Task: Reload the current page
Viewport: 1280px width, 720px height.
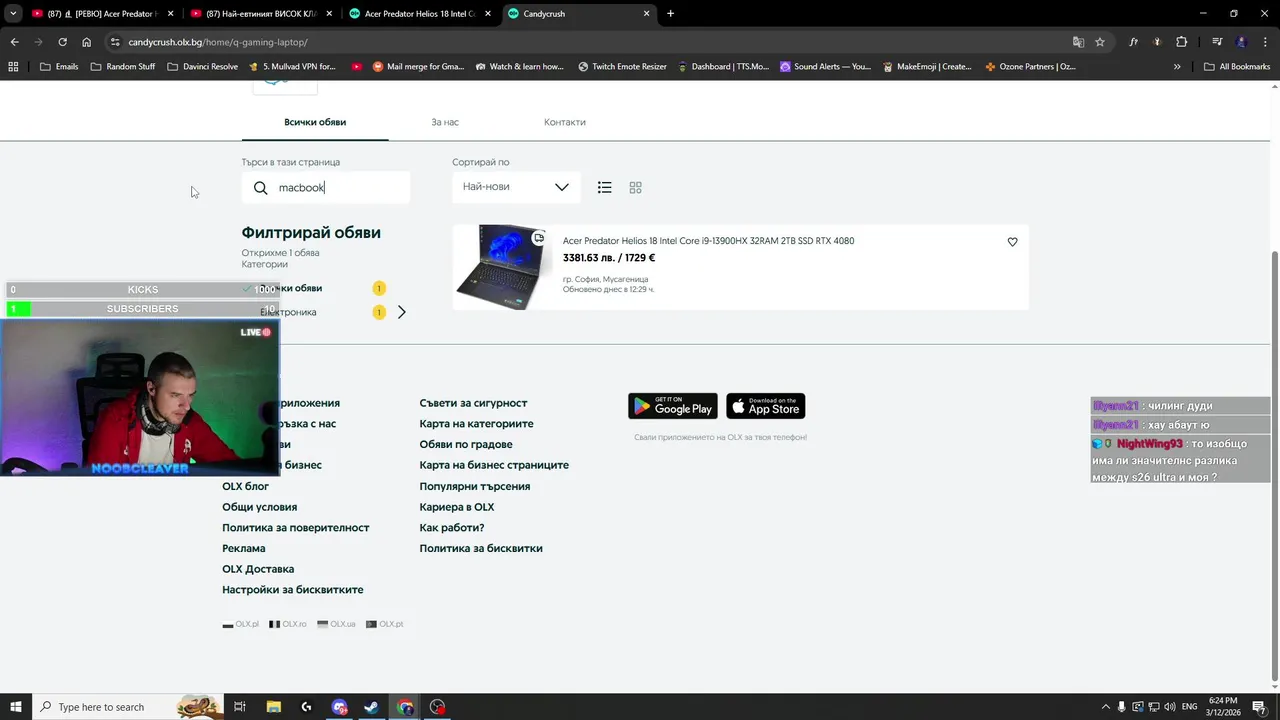Action: coord(62,42)
